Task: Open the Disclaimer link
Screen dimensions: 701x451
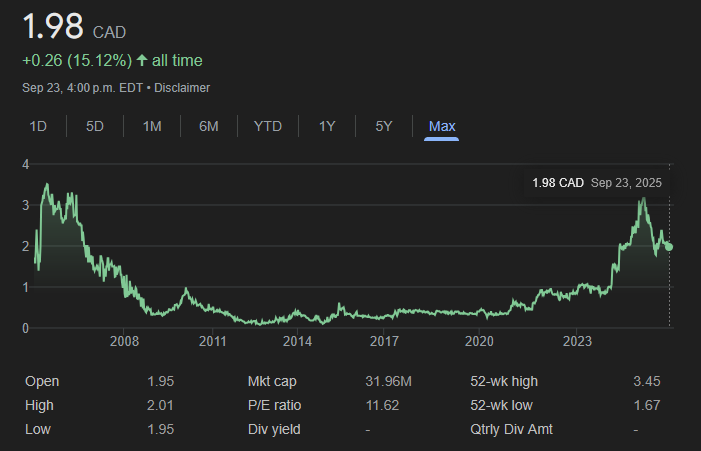Action: (x=182, y=88)
